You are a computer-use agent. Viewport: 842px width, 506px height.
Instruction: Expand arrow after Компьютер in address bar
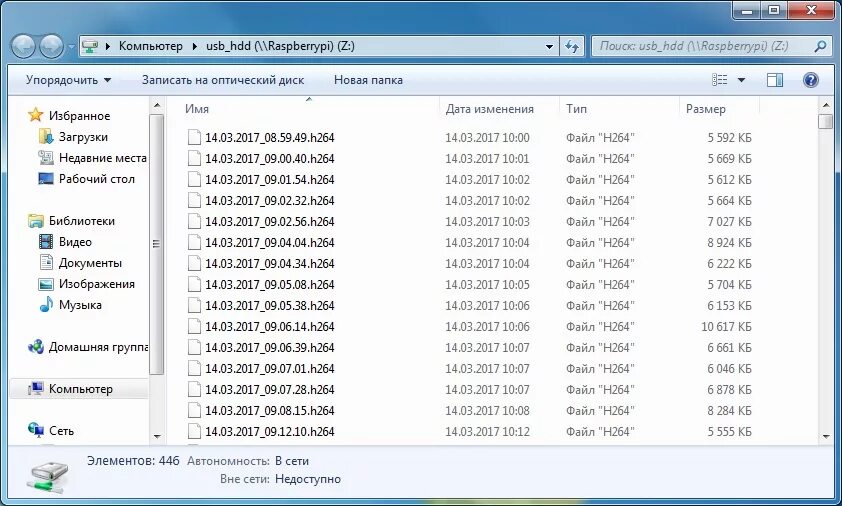pyautogui.click(x=194, y=46)
